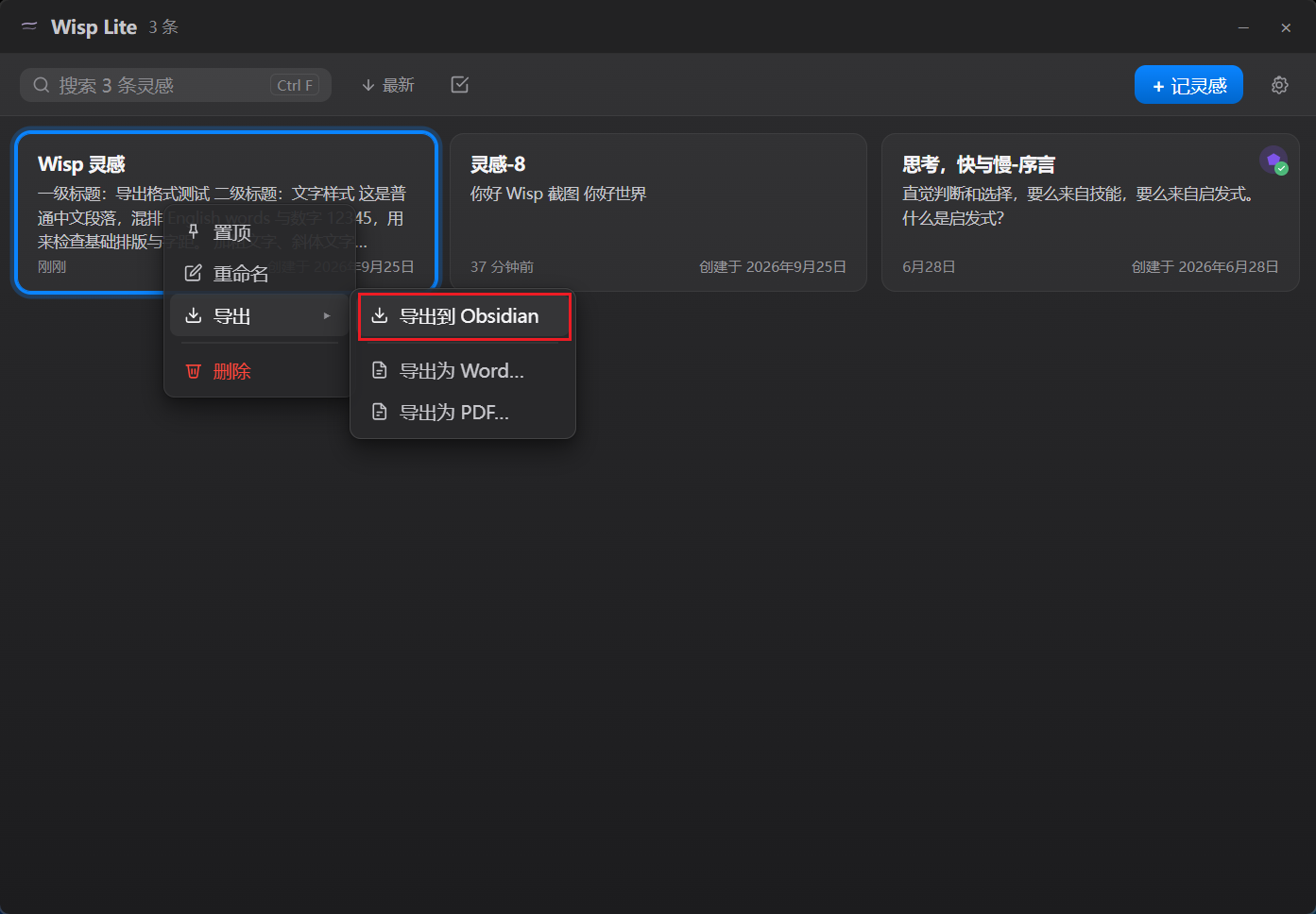Click the search magnifier icon
The width and height of the screenshot is (1316, 914).
click(42, 85)
